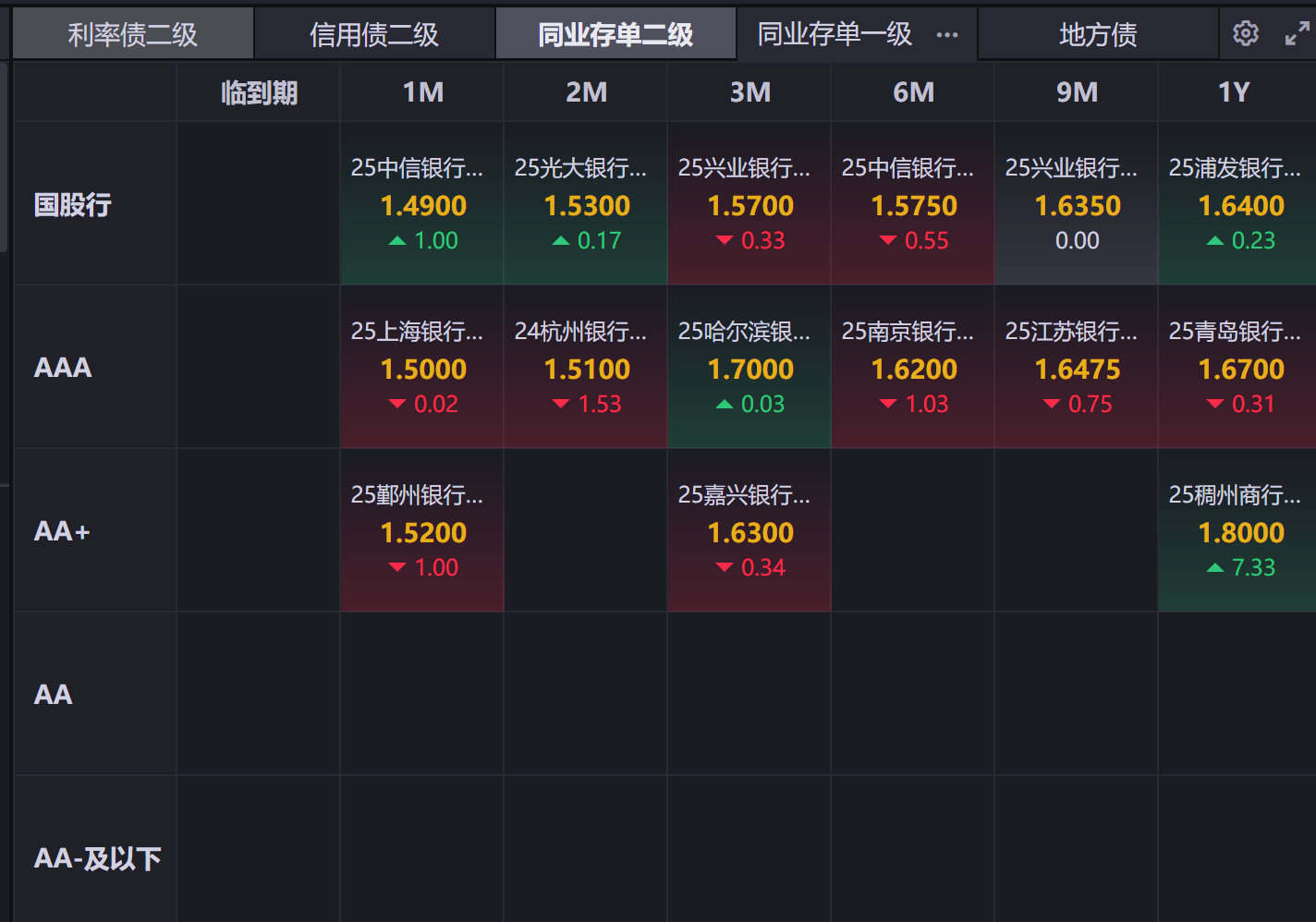The width and height of the screenshot is (1316, 922).
Task: Open the 25鄞州银行 1.5200 quote
Action: click(422, 531)
